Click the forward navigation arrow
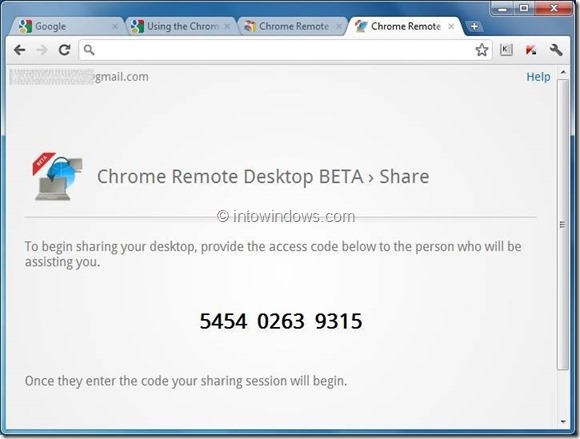 point(42,50)
